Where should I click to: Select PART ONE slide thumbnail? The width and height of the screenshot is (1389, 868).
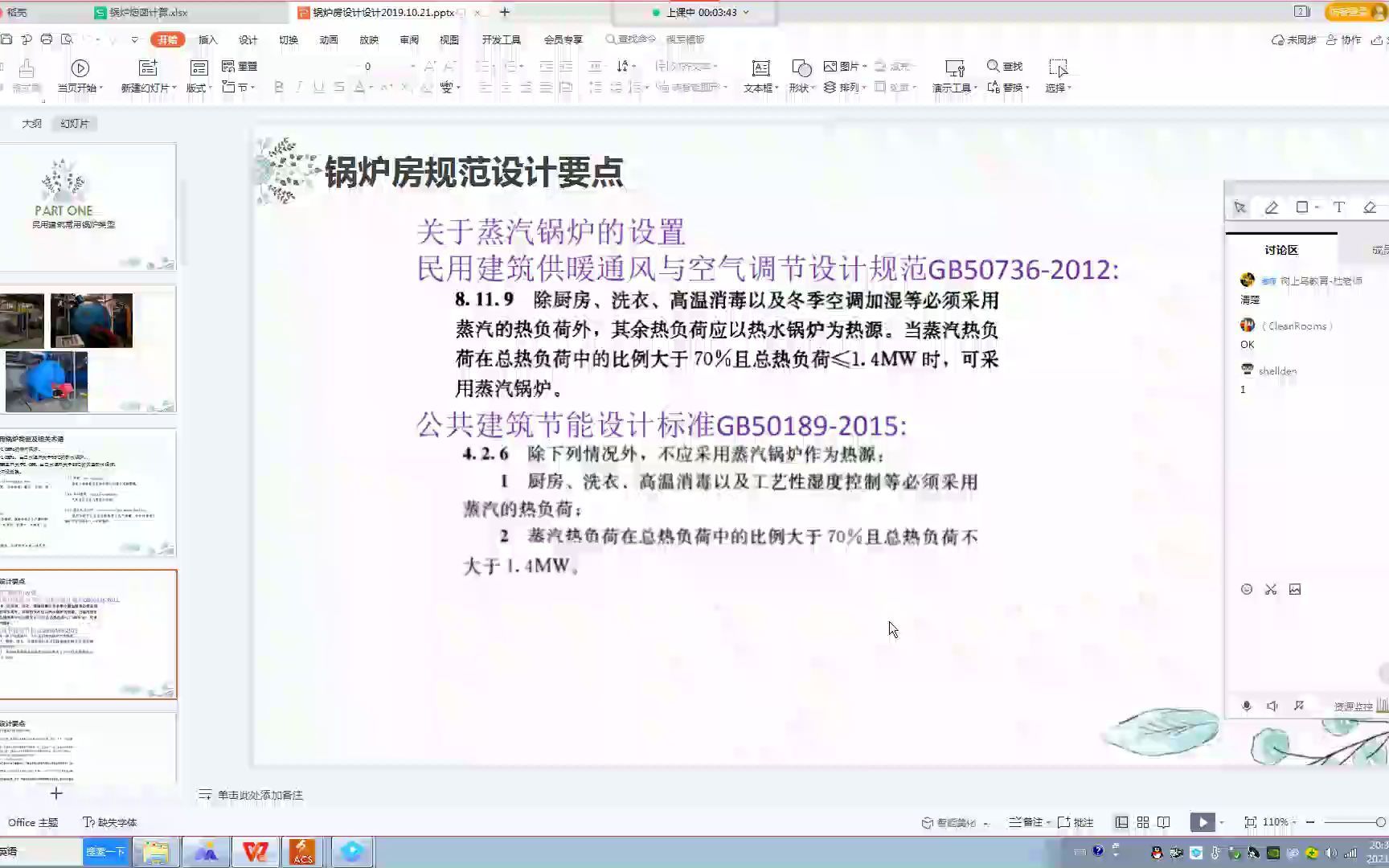pos(88,207)
